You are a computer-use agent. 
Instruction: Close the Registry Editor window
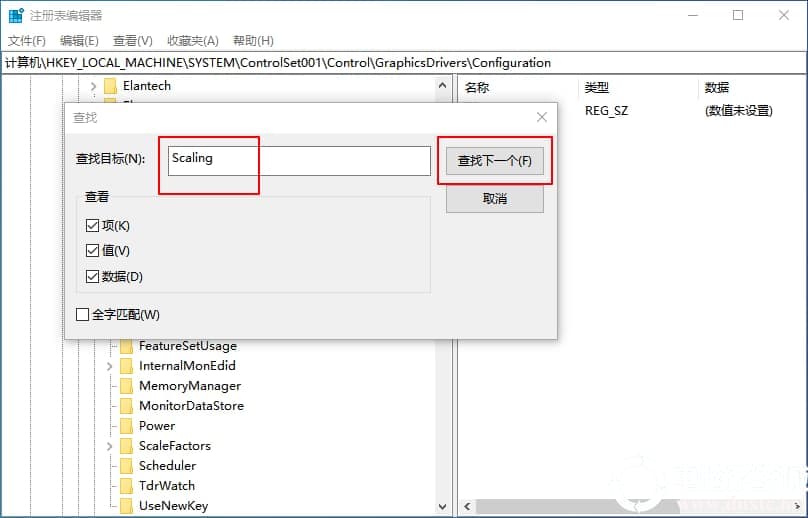pos(784,15)
